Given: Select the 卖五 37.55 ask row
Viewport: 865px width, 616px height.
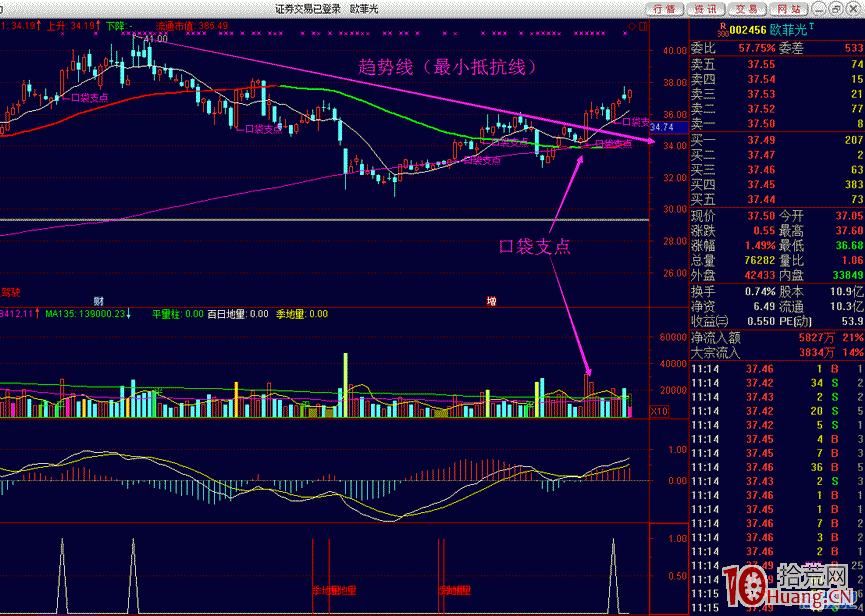Looking at the screenshot, I should pos(777,65).
